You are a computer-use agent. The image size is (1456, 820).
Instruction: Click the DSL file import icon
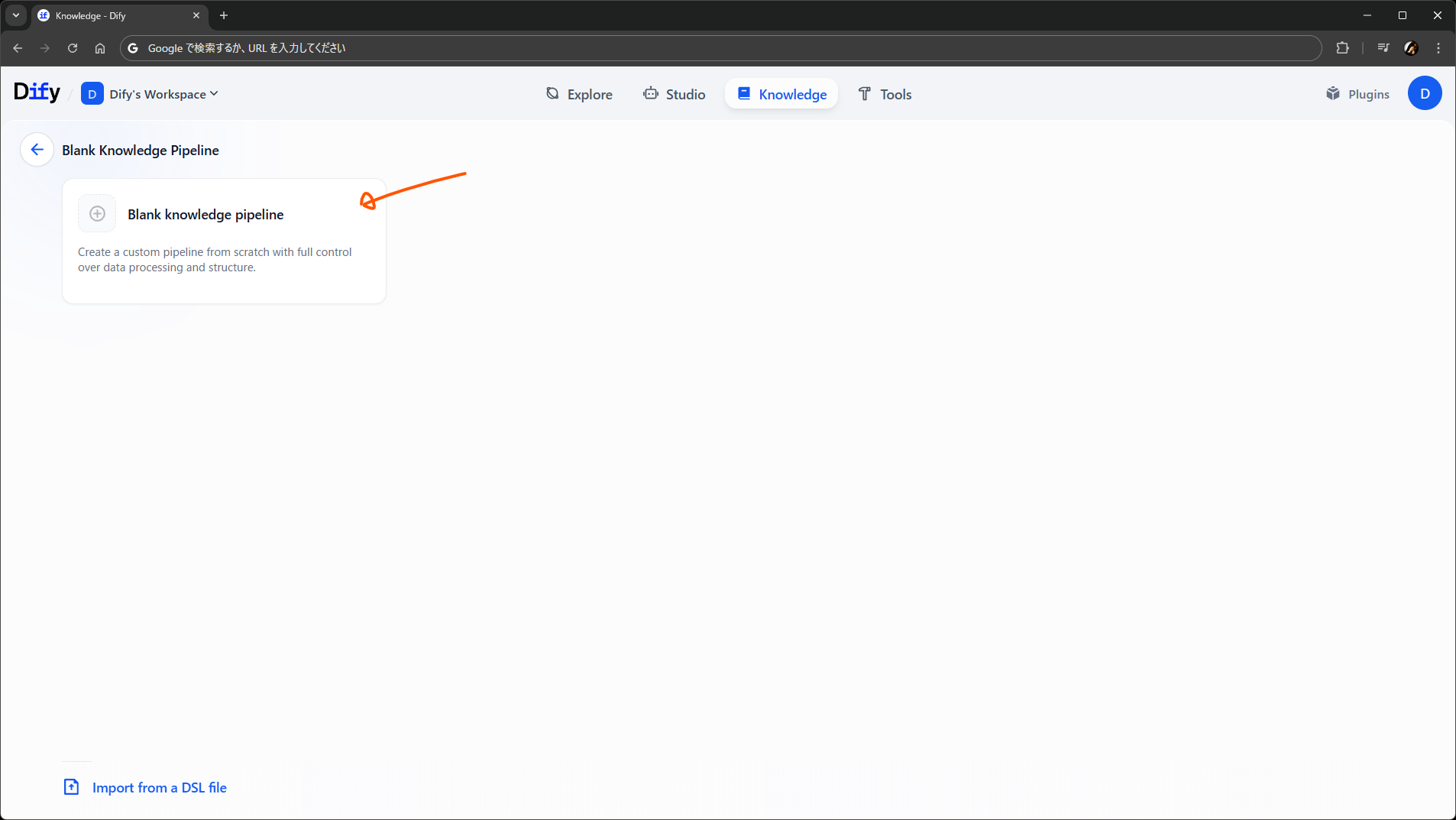tap(71, 786)
